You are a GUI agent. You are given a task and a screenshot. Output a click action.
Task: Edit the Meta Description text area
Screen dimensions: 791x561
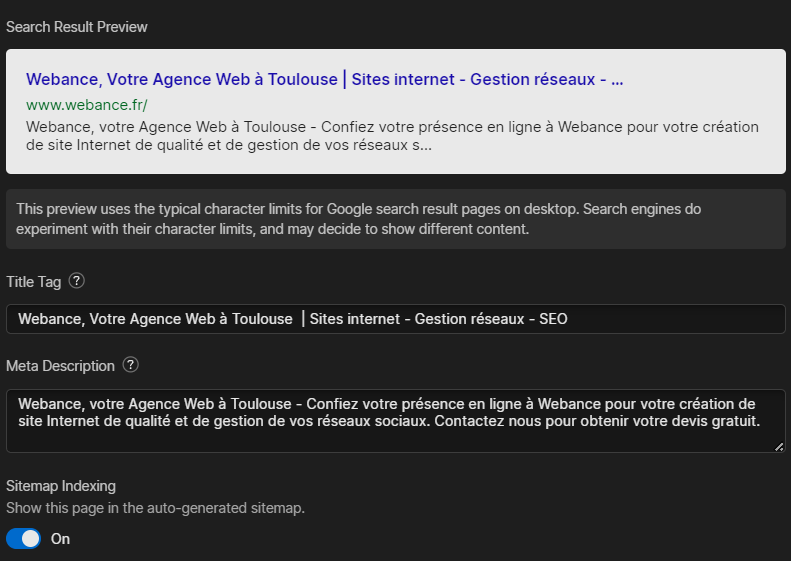coord(396,421)
